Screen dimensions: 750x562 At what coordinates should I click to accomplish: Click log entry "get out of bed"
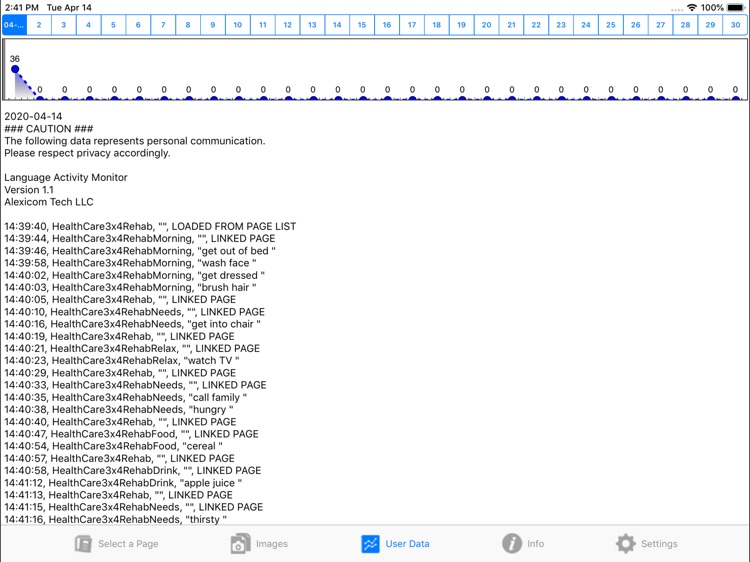[140, 251]
